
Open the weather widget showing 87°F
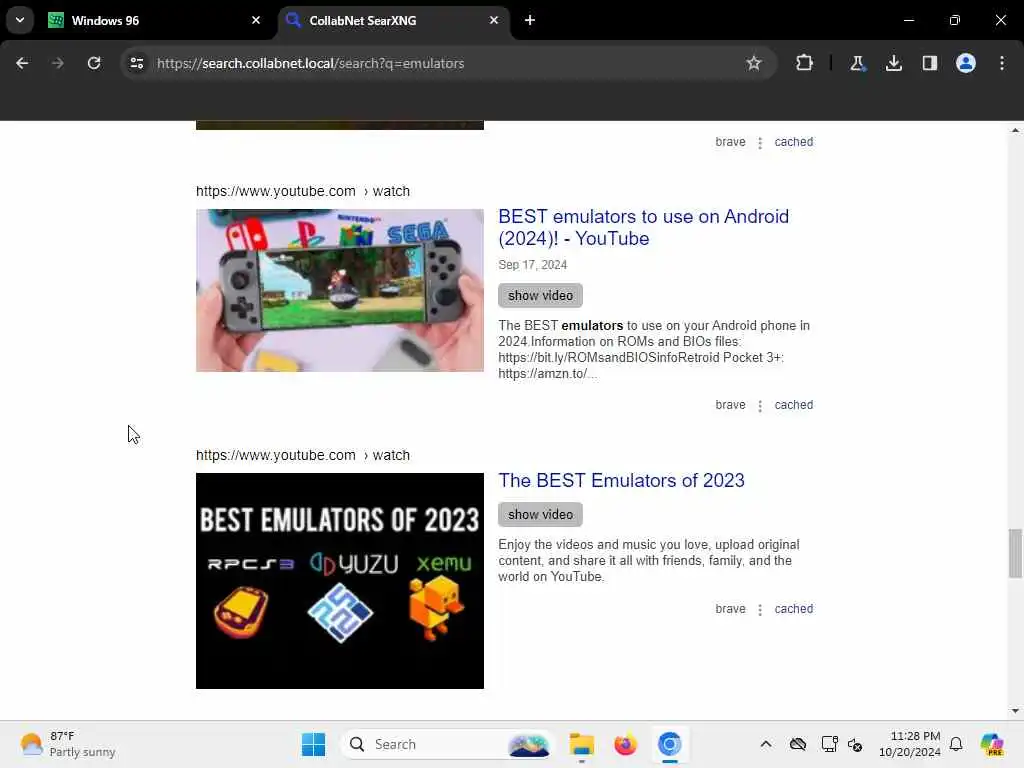point(68,744)
